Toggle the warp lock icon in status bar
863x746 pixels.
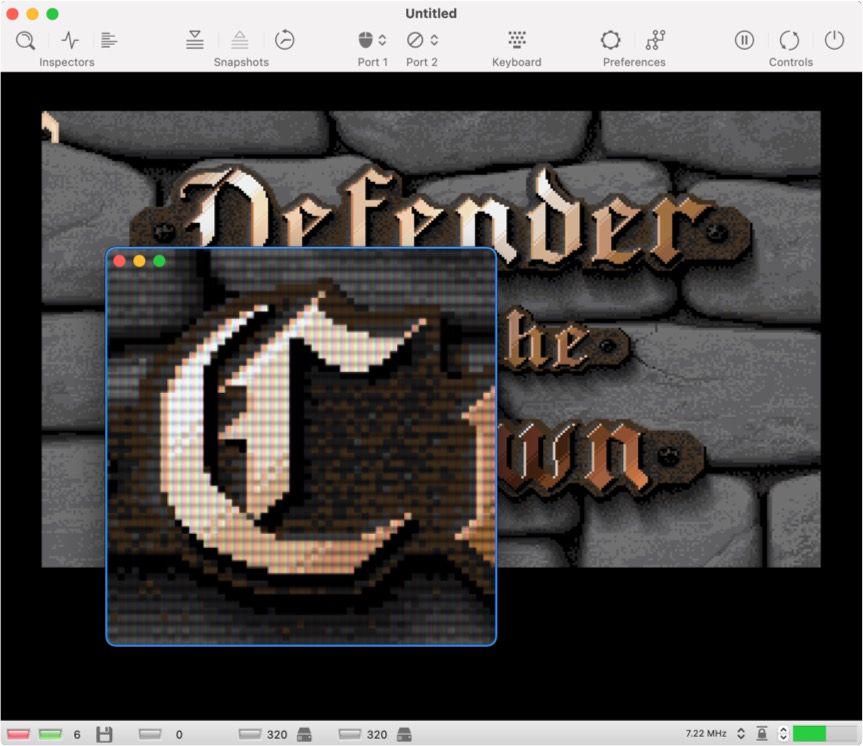tap(762, 734)
